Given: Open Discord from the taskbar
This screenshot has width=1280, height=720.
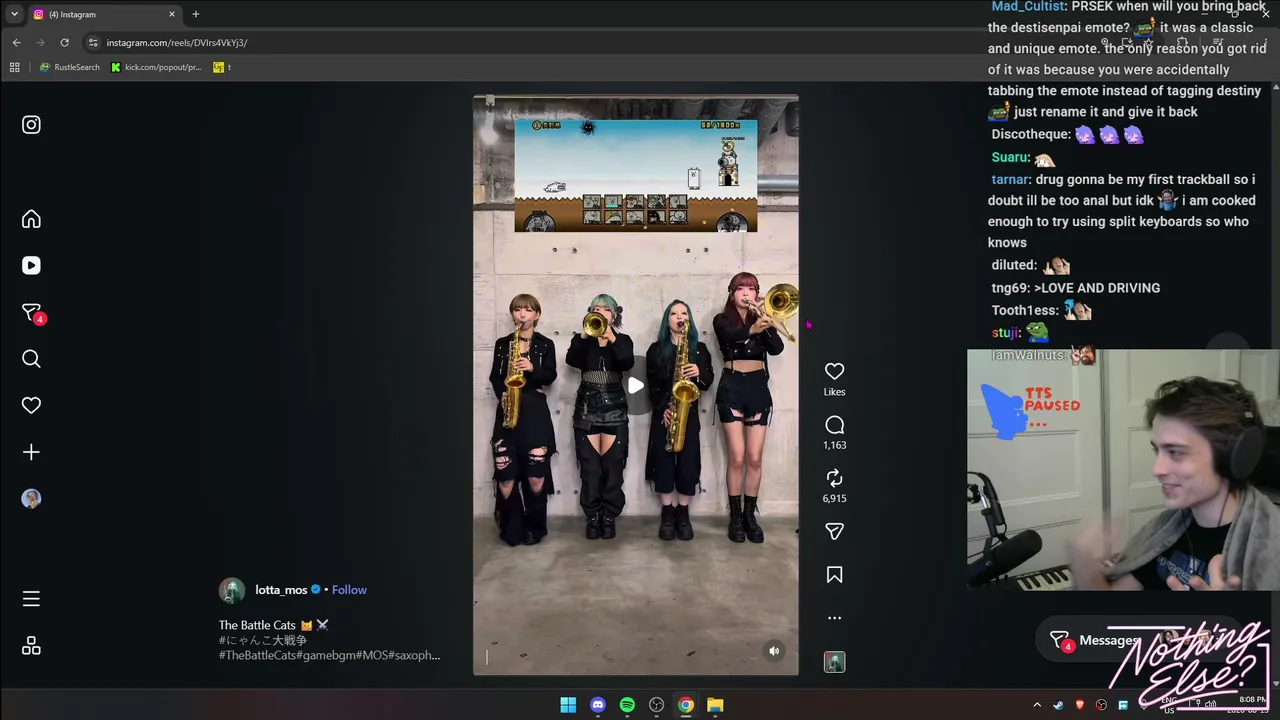Looking at the screenshot, I should [598, 705].
